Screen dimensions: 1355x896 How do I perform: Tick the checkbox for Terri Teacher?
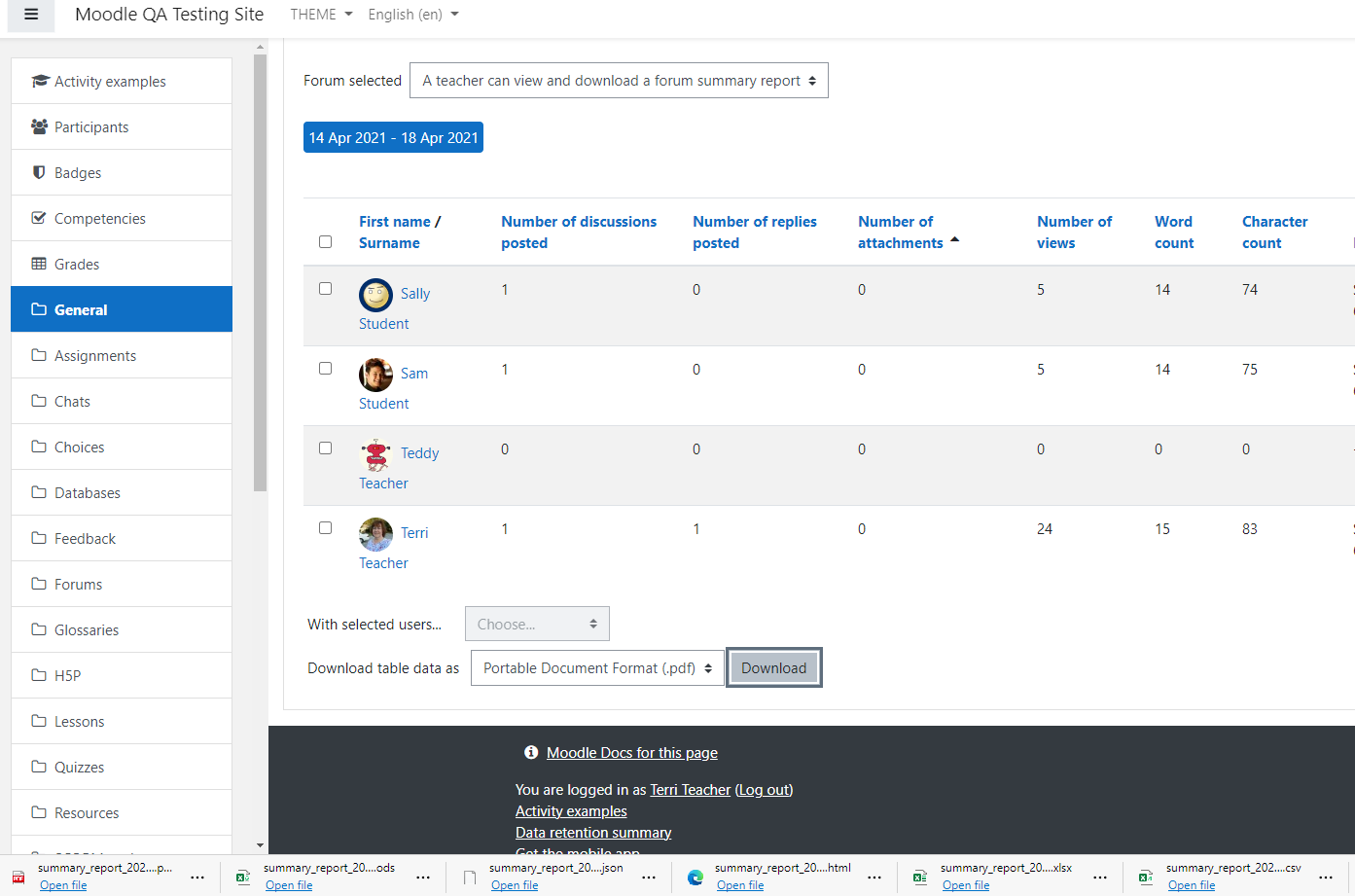coord(325,527)
